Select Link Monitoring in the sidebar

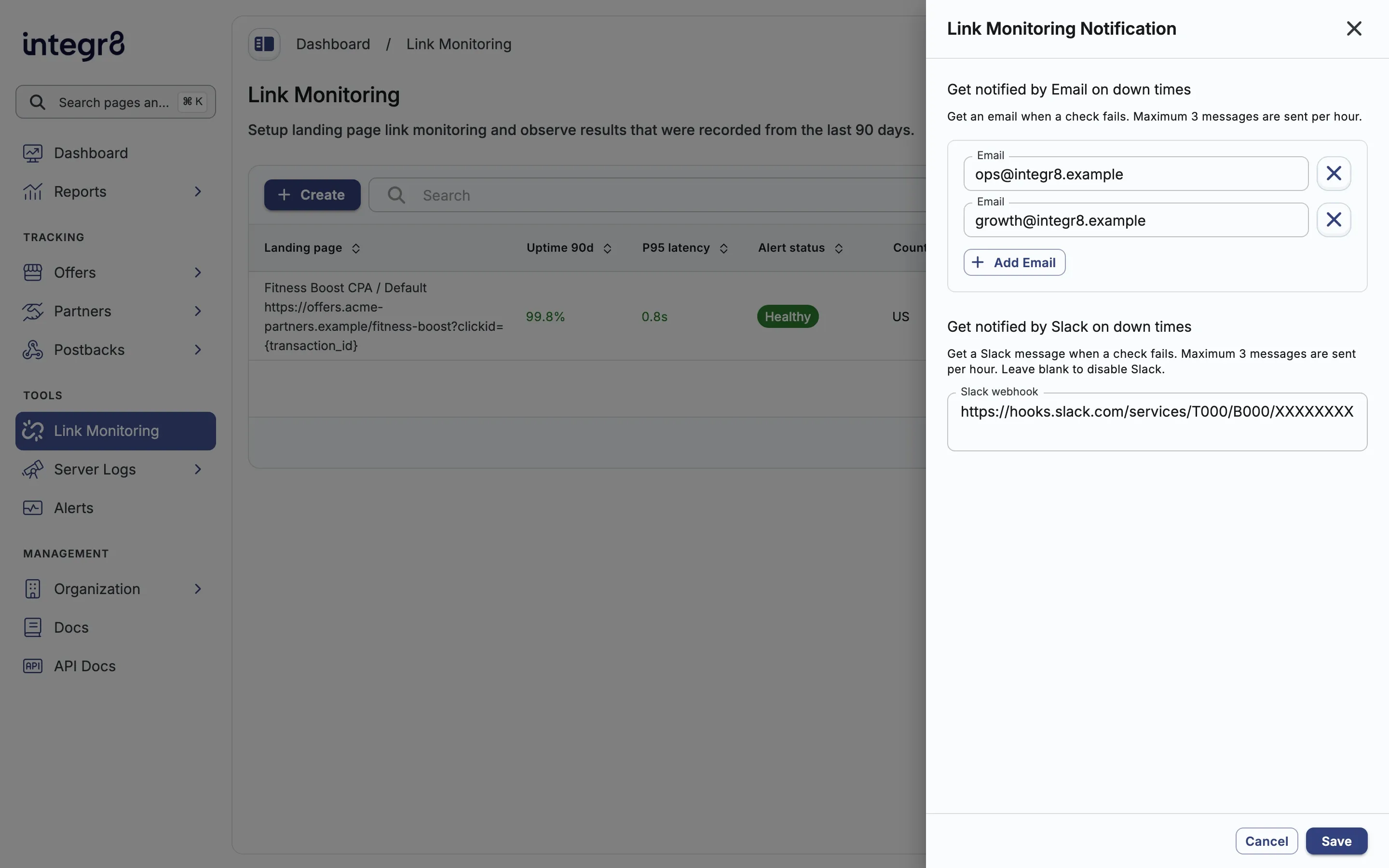pos(115,431)
